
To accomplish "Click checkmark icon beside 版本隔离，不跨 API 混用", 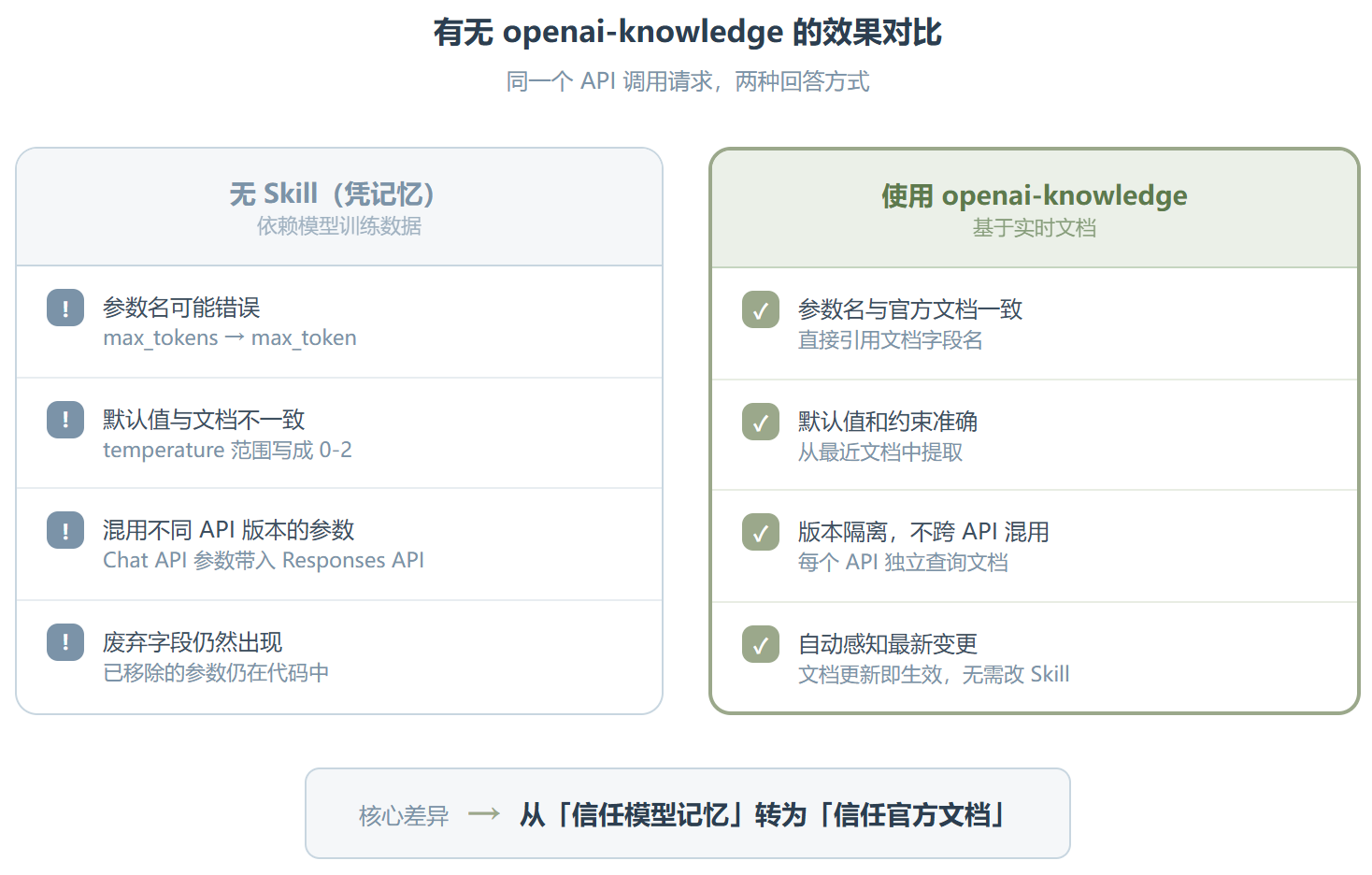I will coord(761,532).
